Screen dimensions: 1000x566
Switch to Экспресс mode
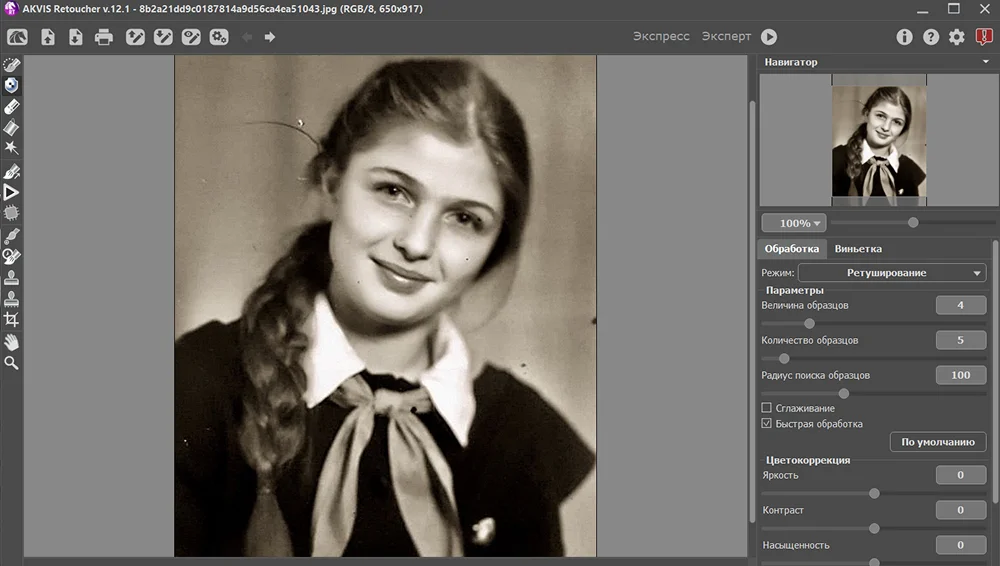tap(661, 36)
